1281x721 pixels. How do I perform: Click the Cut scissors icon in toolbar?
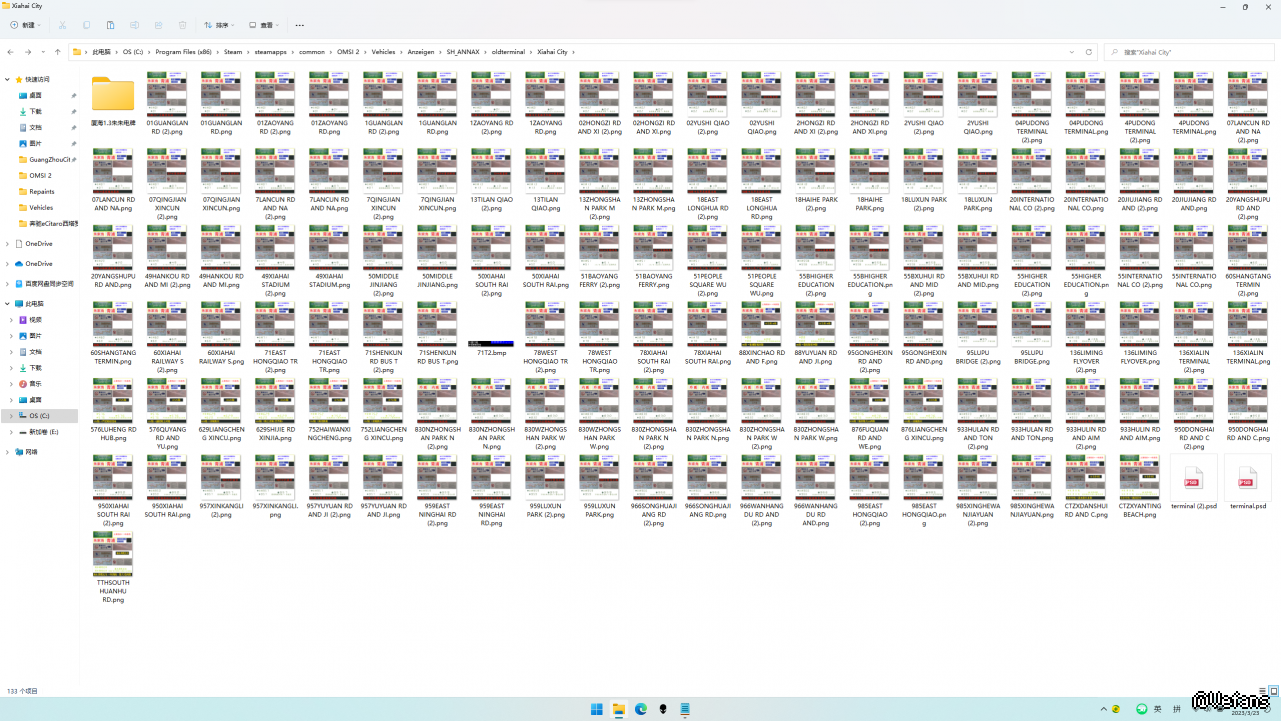62,25
